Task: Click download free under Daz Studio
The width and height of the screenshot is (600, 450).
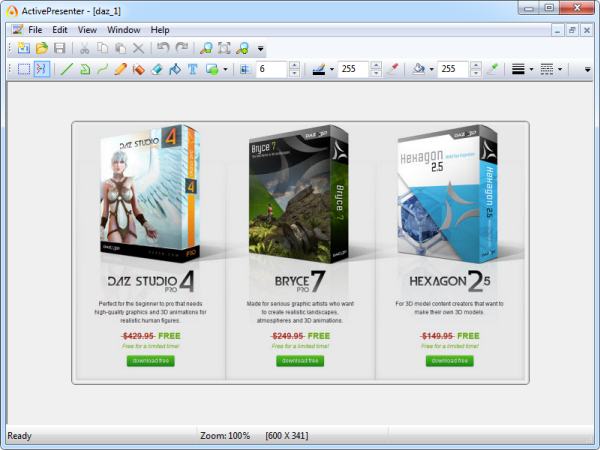Action: pyautogui.click(x=151, y=360)
